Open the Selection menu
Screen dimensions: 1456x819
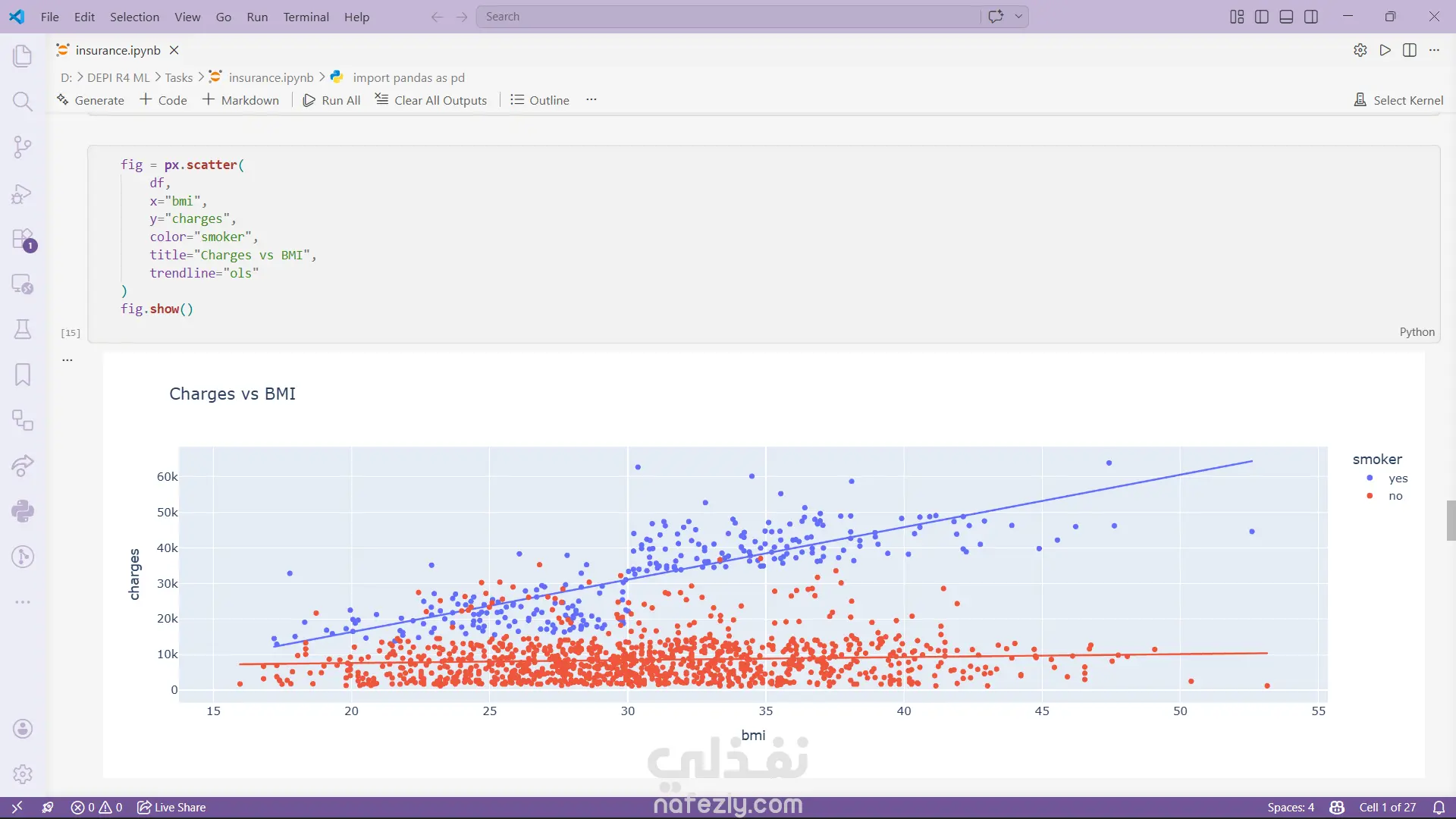tap(134, 17)
